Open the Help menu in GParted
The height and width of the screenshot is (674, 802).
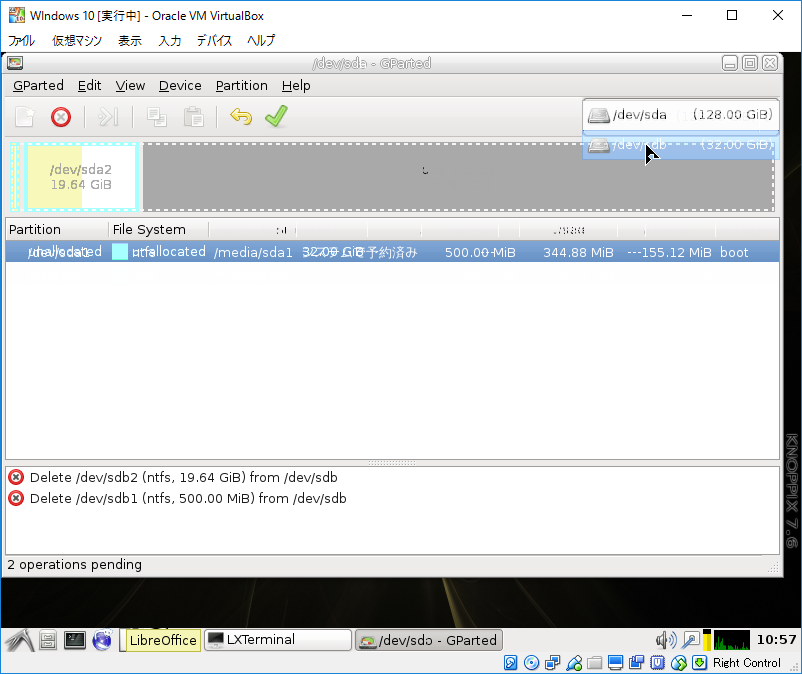[x=296, y=85]
